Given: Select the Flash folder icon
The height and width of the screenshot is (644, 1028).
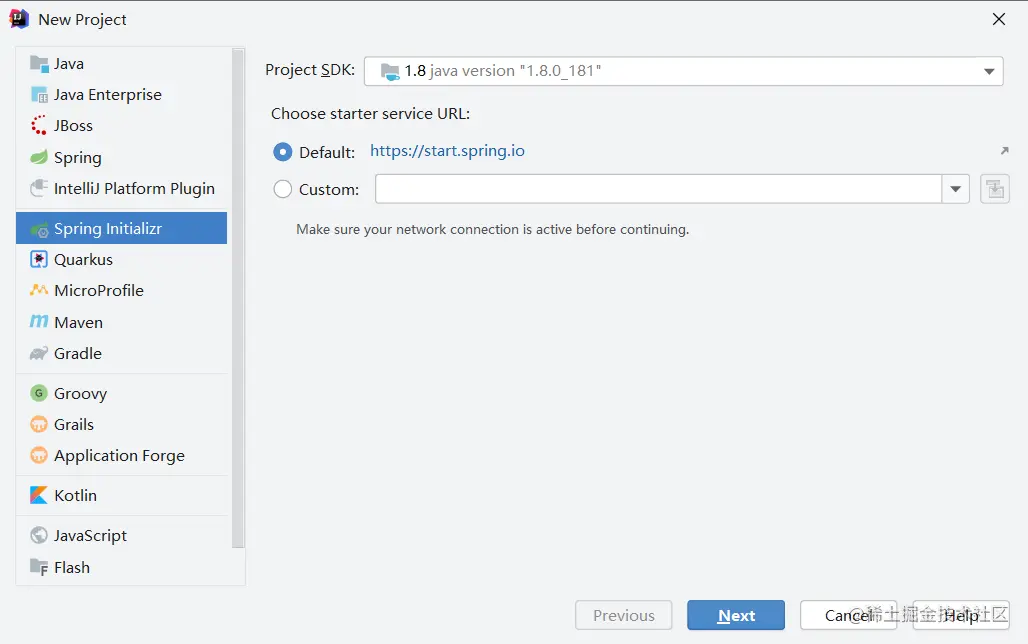Looking at the screenshot, I should (39, 567).
